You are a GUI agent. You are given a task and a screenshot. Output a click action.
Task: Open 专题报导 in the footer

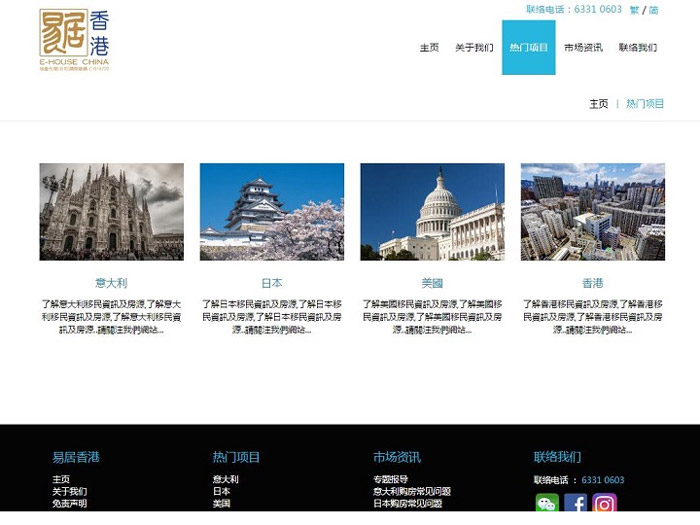pos(391,480)
